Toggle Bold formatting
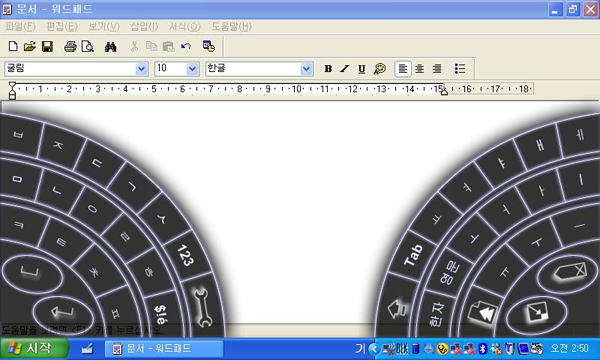This screenshot has height=360, width=600. pos(328,68)
